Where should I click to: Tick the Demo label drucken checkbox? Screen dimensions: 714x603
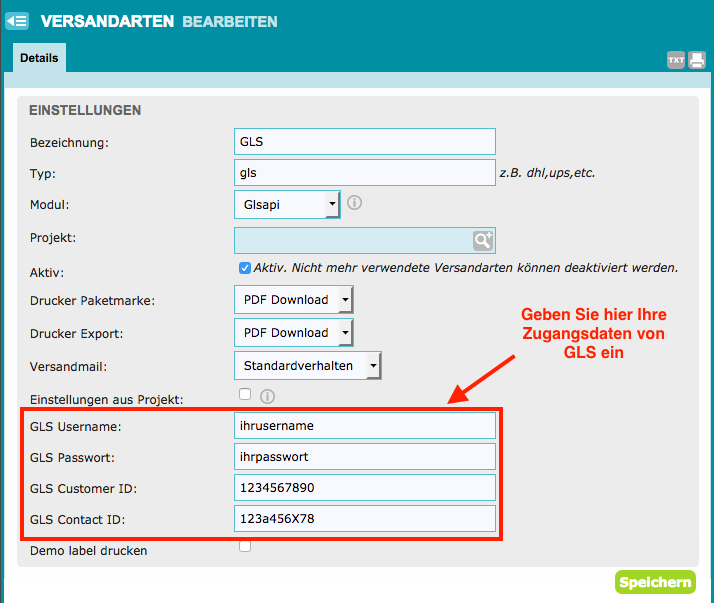(245, 546)
